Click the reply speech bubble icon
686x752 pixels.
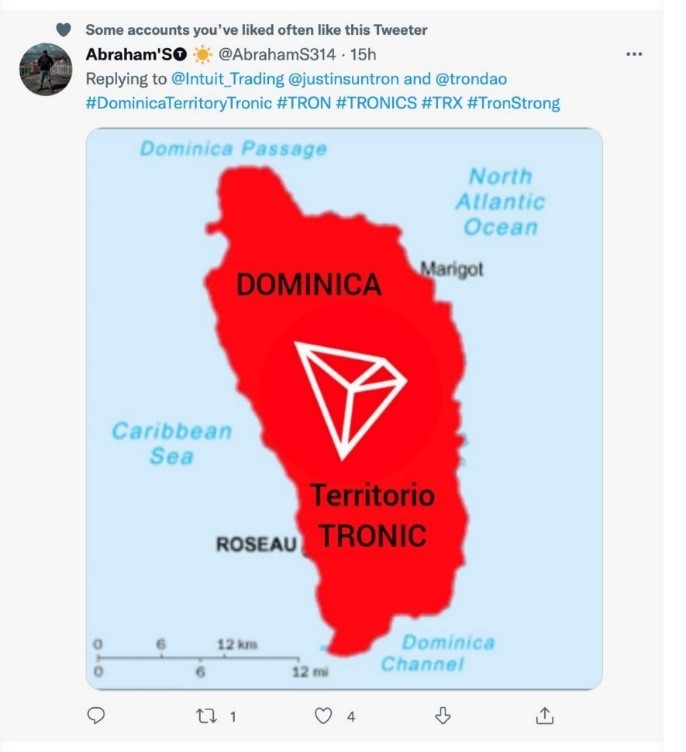click(x=97, y=715)
